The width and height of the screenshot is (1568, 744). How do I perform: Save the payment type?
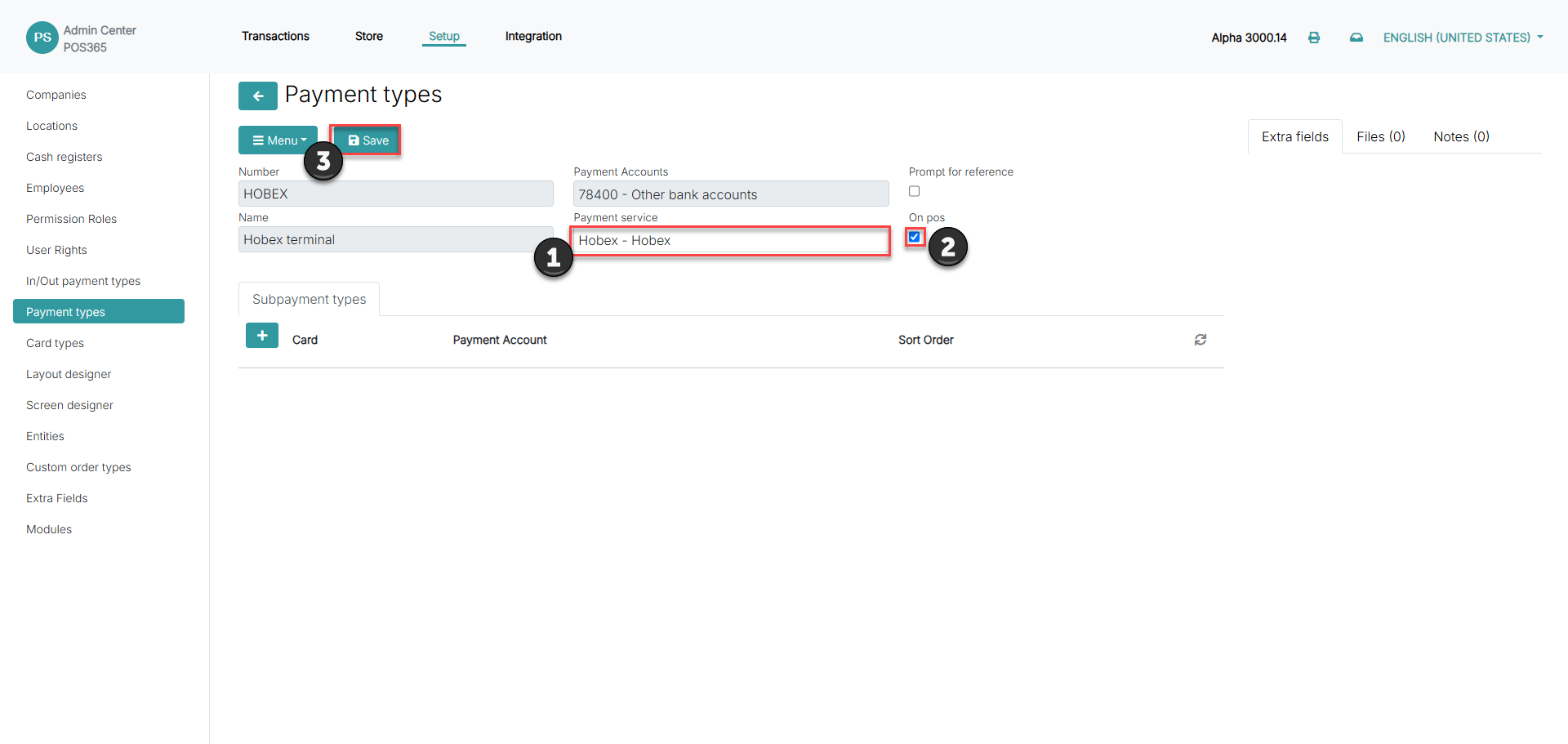[x=367, y=140]
